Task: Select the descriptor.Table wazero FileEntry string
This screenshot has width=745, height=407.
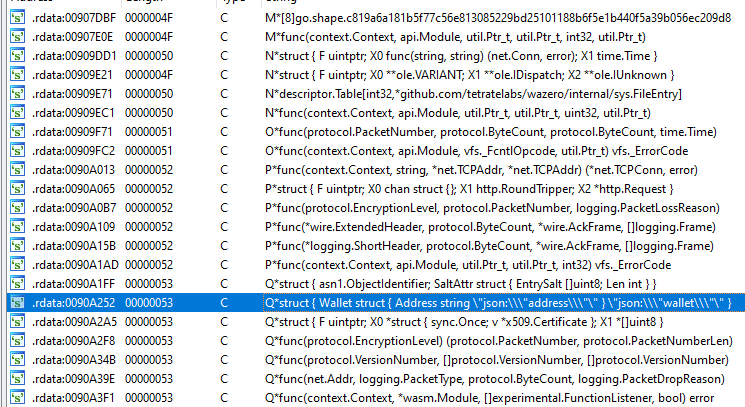Action: tap(473, 94)
